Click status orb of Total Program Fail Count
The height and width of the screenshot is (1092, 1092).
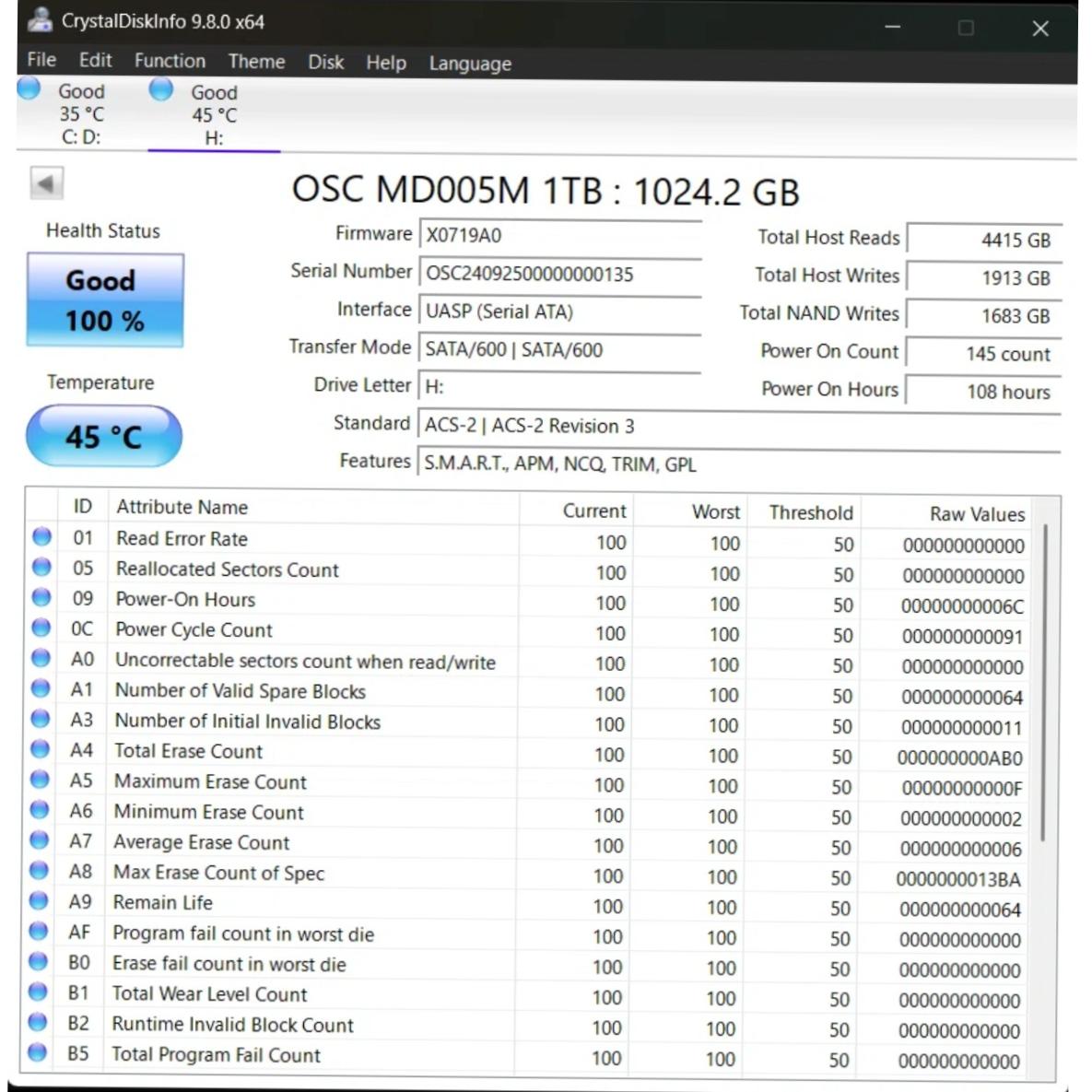click(38, 1052)
